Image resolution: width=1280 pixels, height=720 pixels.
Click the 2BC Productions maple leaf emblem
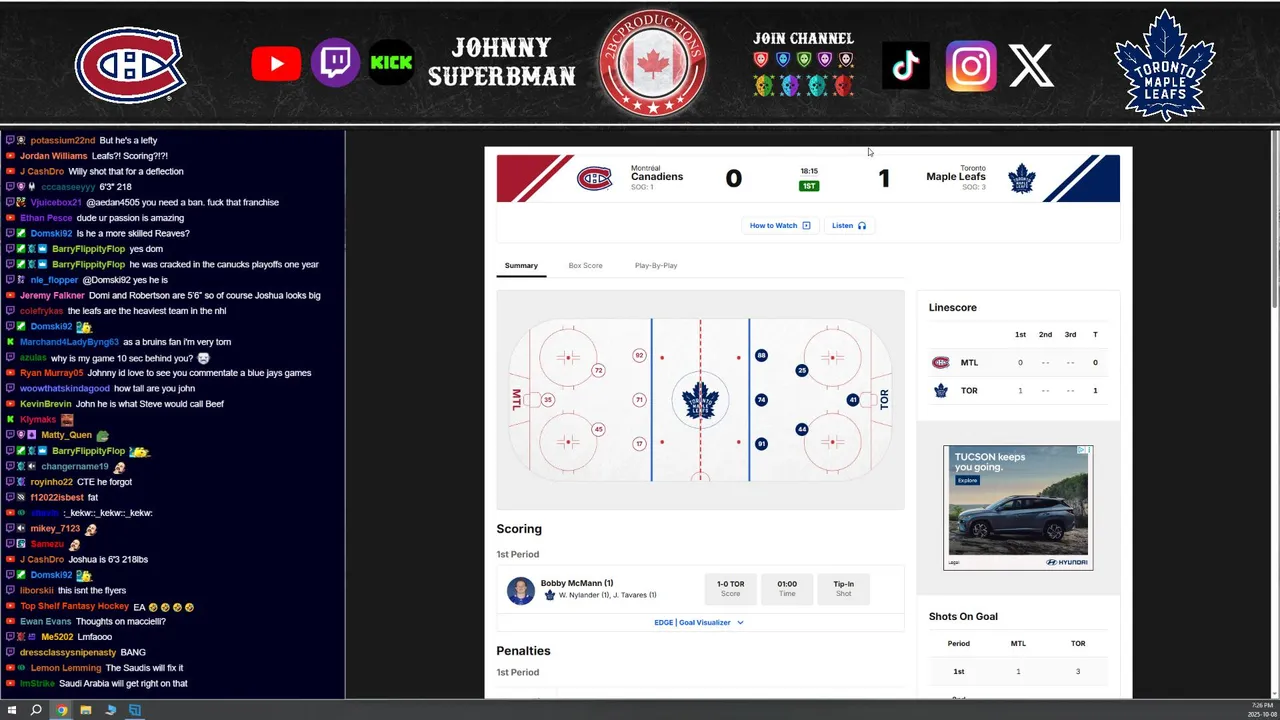(x=653, y=63)
